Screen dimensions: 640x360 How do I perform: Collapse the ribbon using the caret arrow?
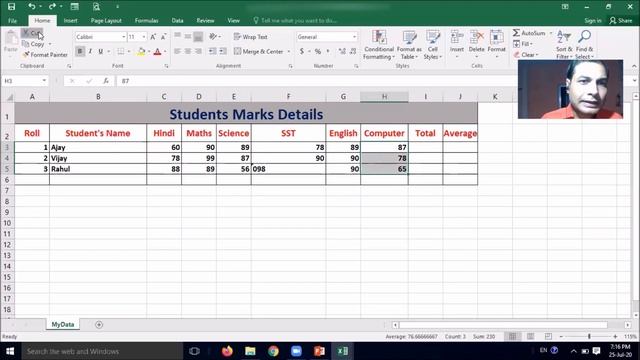click(634, 66)
